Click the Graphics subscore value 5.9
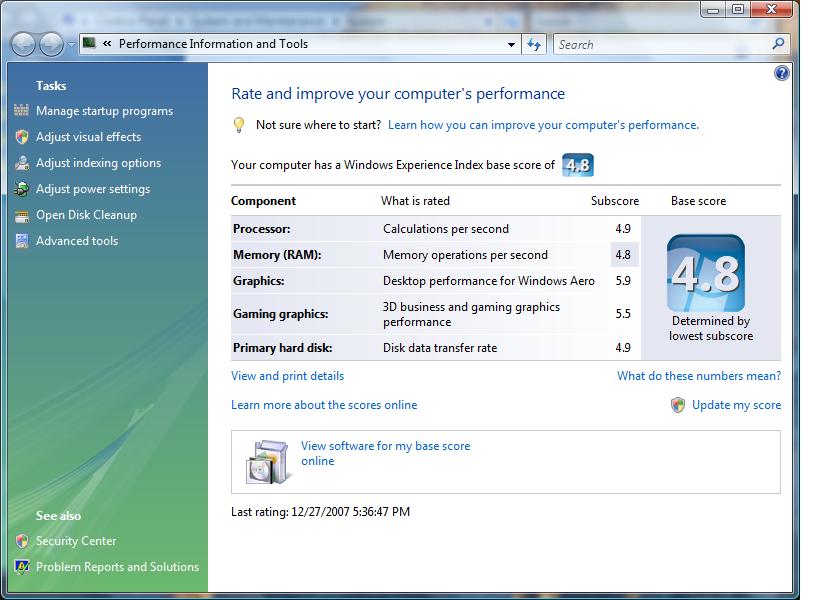The width and height of the screenshot is (840, 600). [623, 281]
